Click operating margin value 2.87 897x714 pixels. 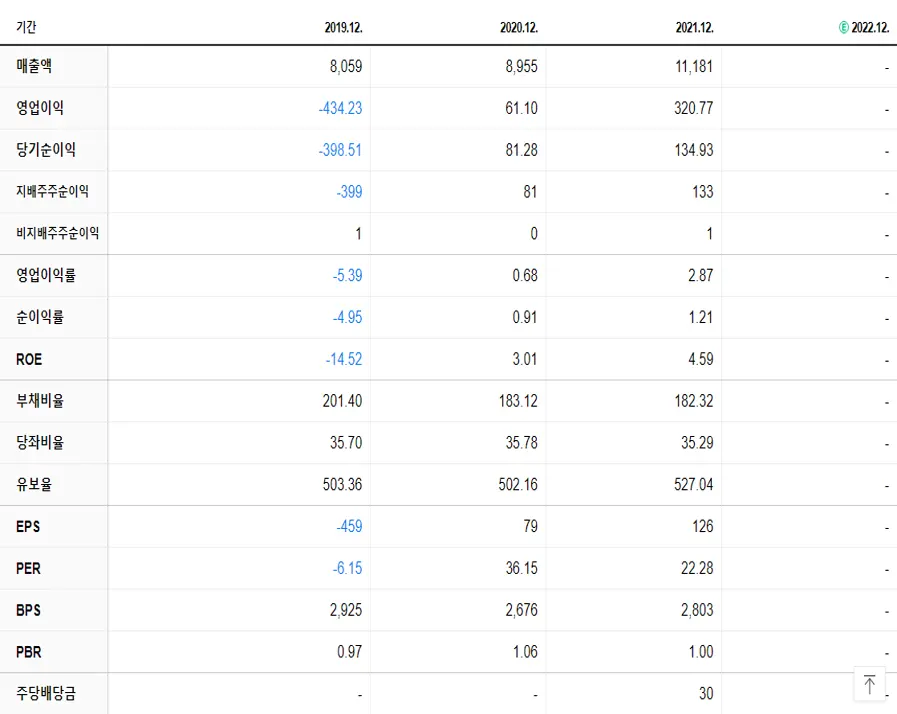click(x=700, y=275)
